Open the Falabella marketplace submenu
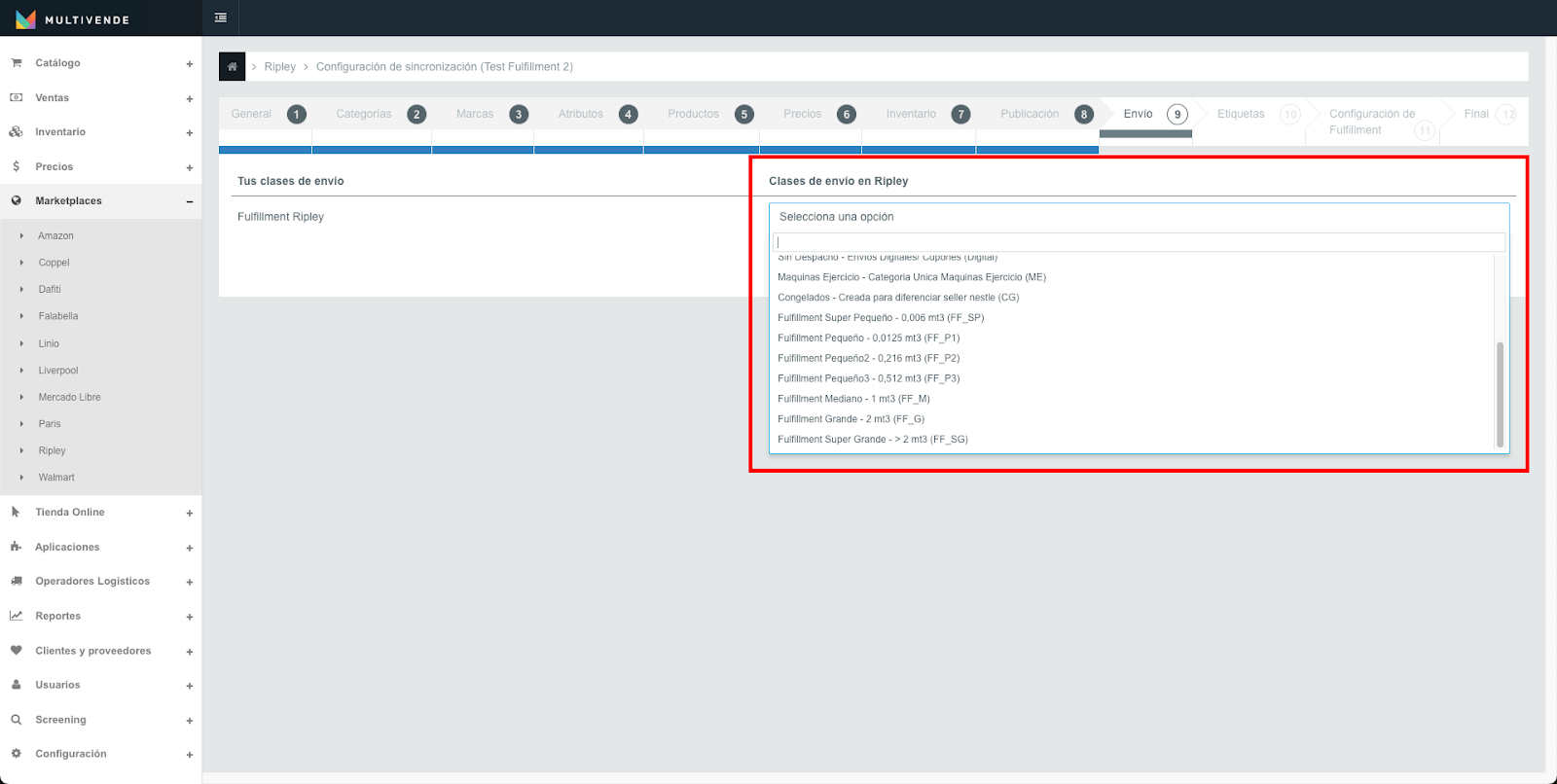 [x=58, y=316]
